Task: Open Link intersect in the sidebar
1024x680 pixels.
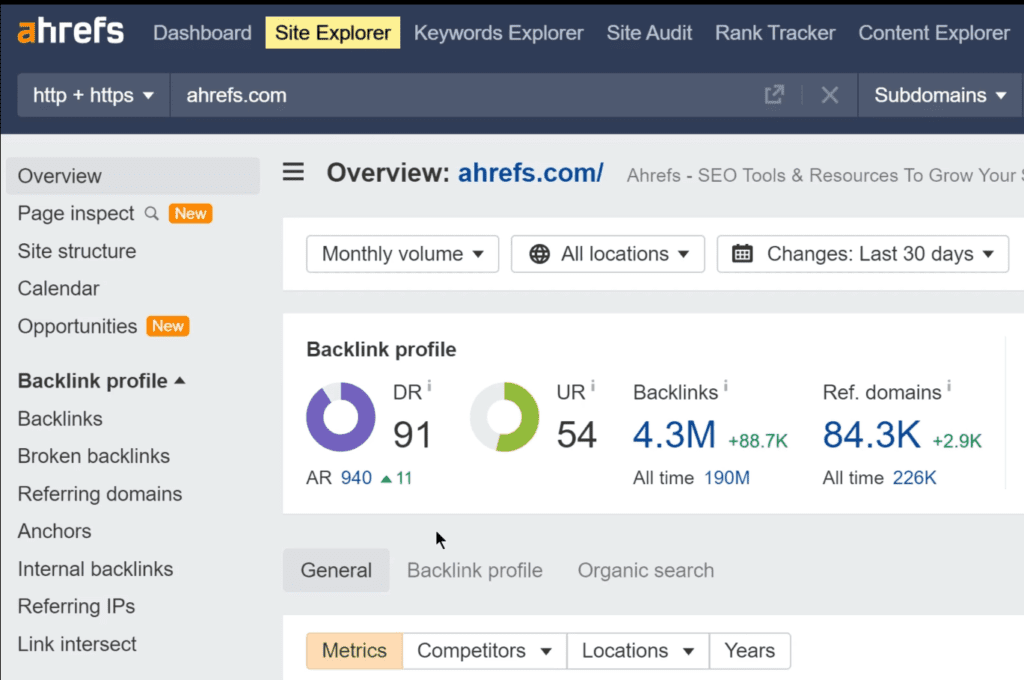Action: click(77, 644)
